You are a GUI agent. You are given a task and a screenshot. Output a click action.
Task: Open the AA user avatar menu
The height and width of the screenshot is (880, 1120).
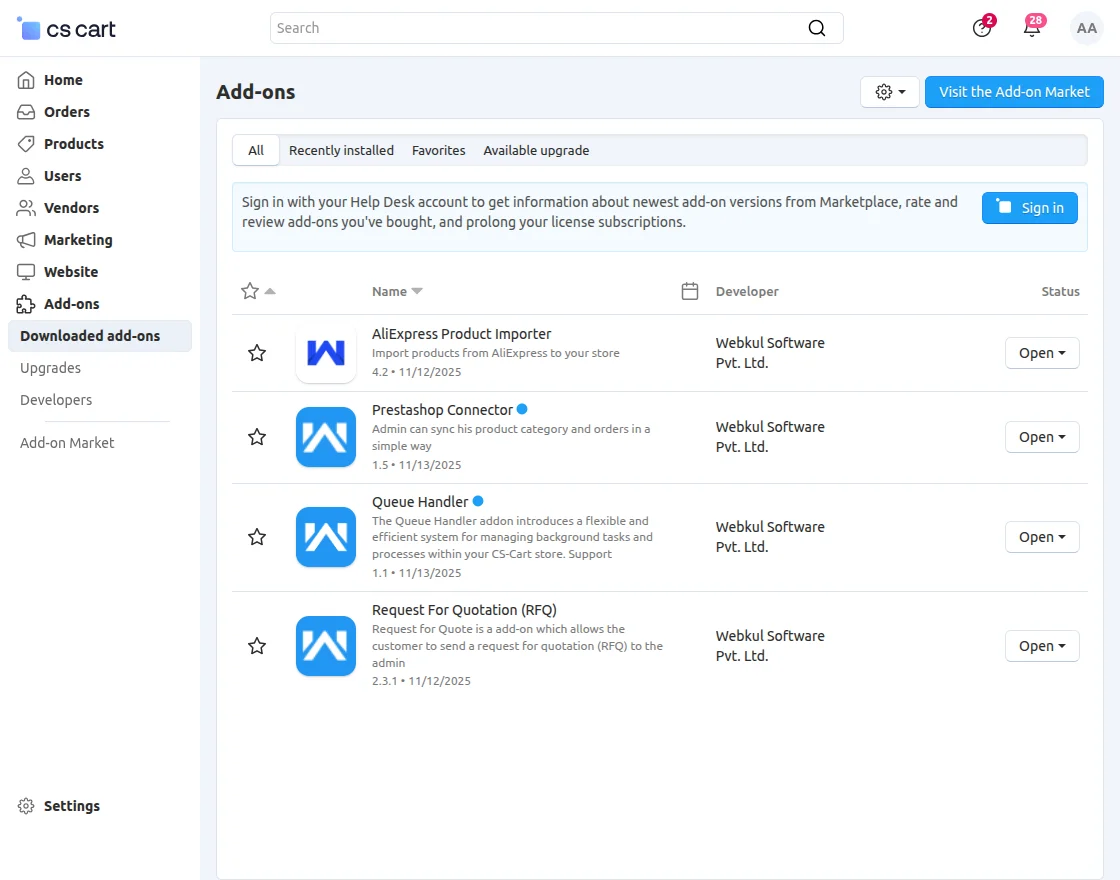[1086, 28]
